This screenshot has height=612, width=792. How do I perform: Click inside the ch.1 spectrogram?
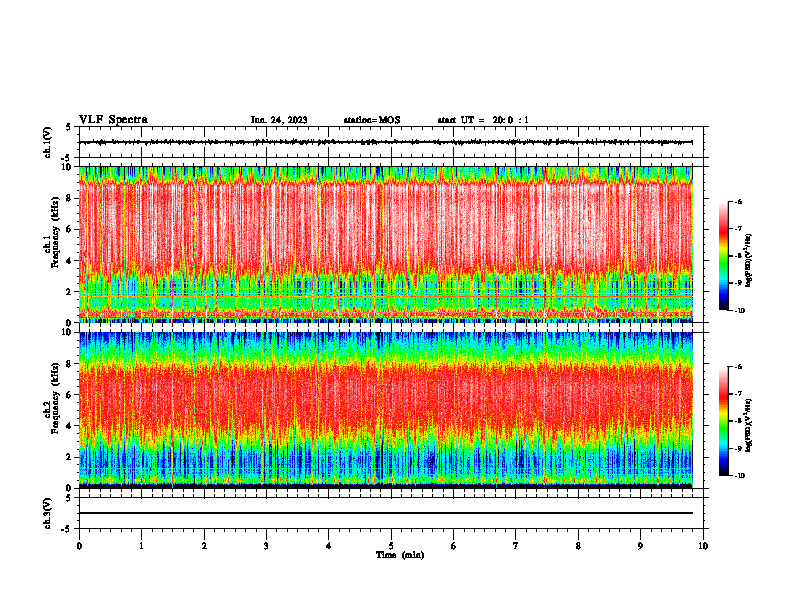(x=386, y=244)
